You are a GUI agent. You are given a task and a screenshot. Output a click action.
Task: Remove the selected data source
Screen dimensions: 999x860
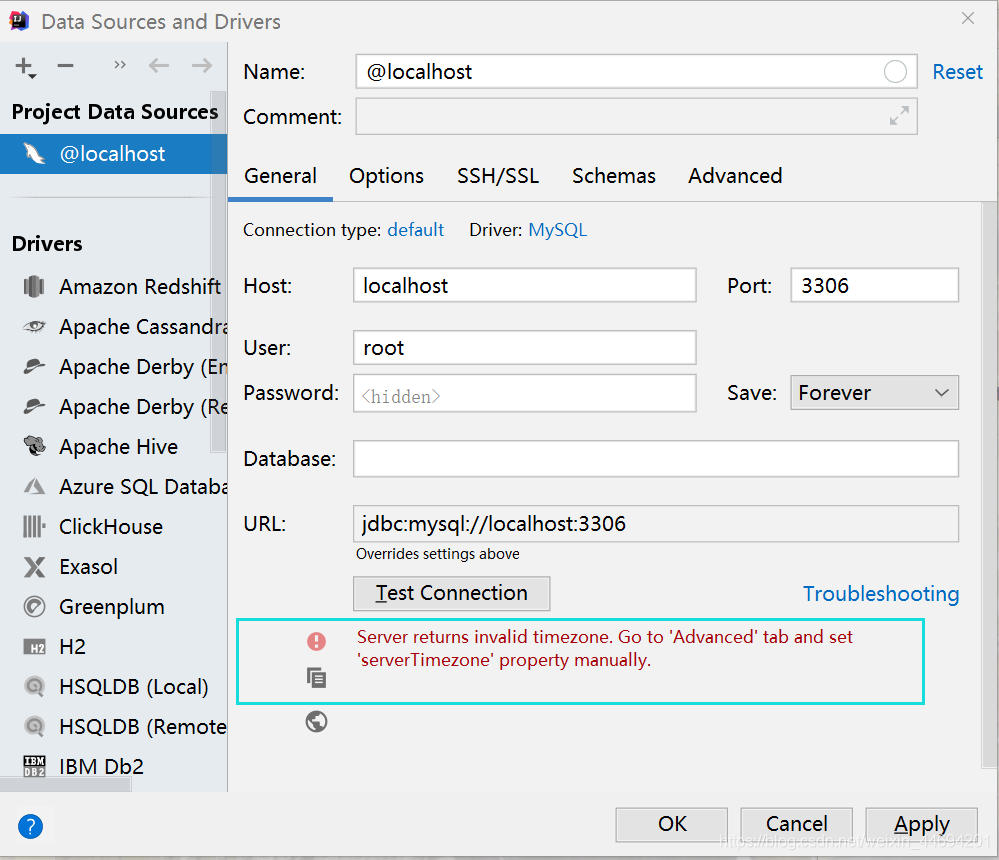pos(65,67)
